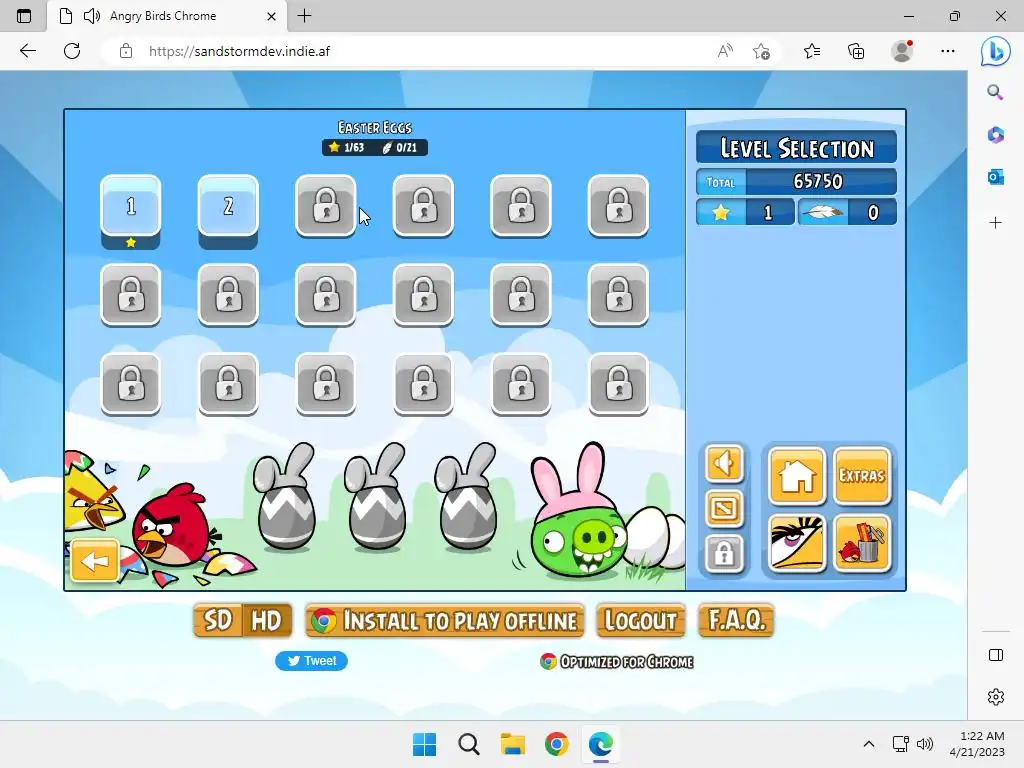Click the yellow back arrow button
The width and height of the screenshot is (1024, 768).
[95, 560]
